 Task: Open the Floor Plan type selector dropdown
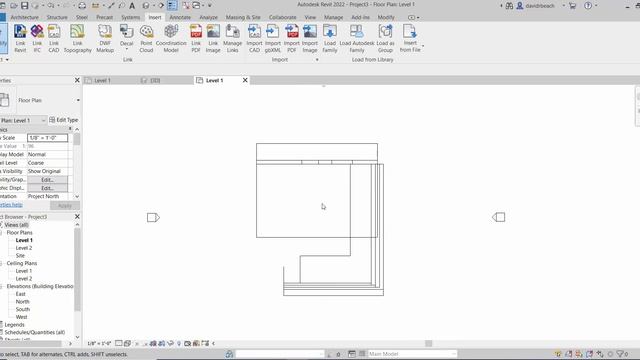[78, 100]
